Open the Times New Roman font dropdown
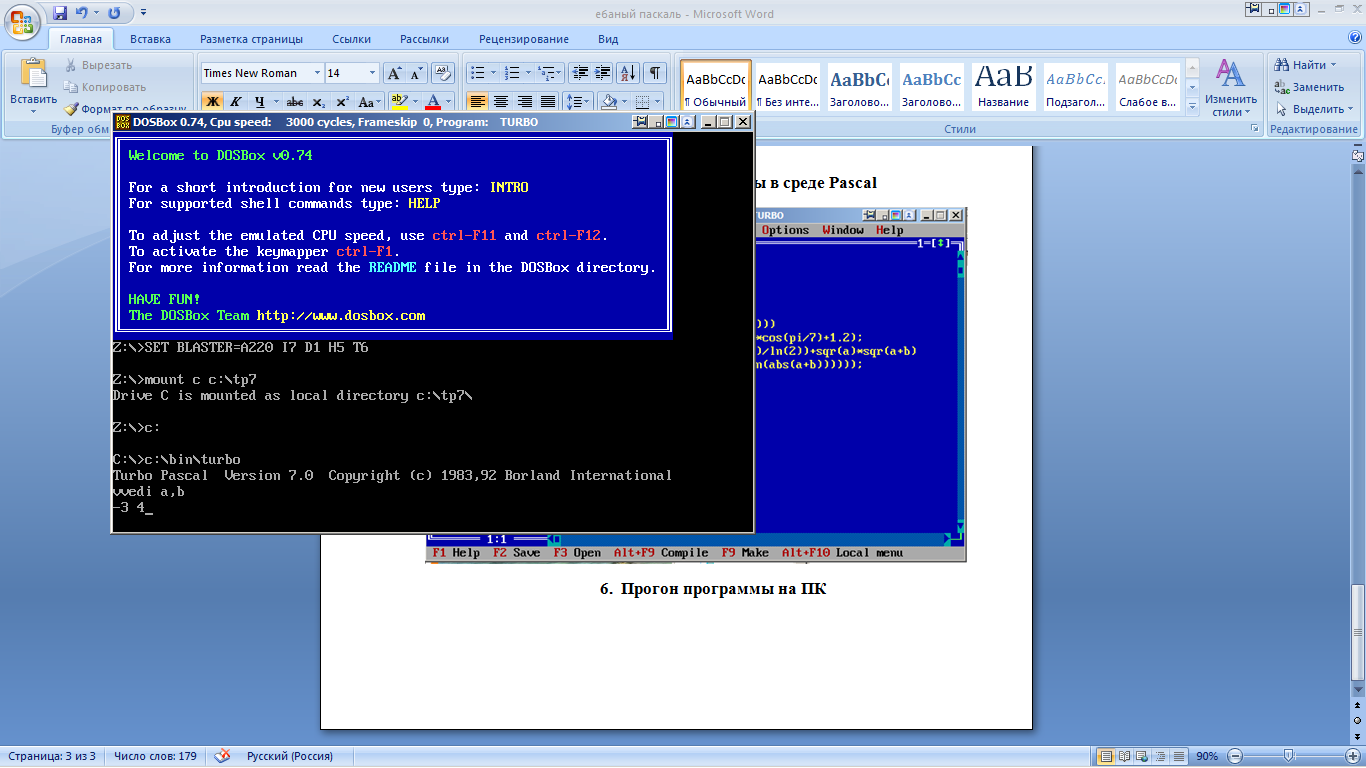Screen dimensions: 1366x768 (x=318, y=73)
